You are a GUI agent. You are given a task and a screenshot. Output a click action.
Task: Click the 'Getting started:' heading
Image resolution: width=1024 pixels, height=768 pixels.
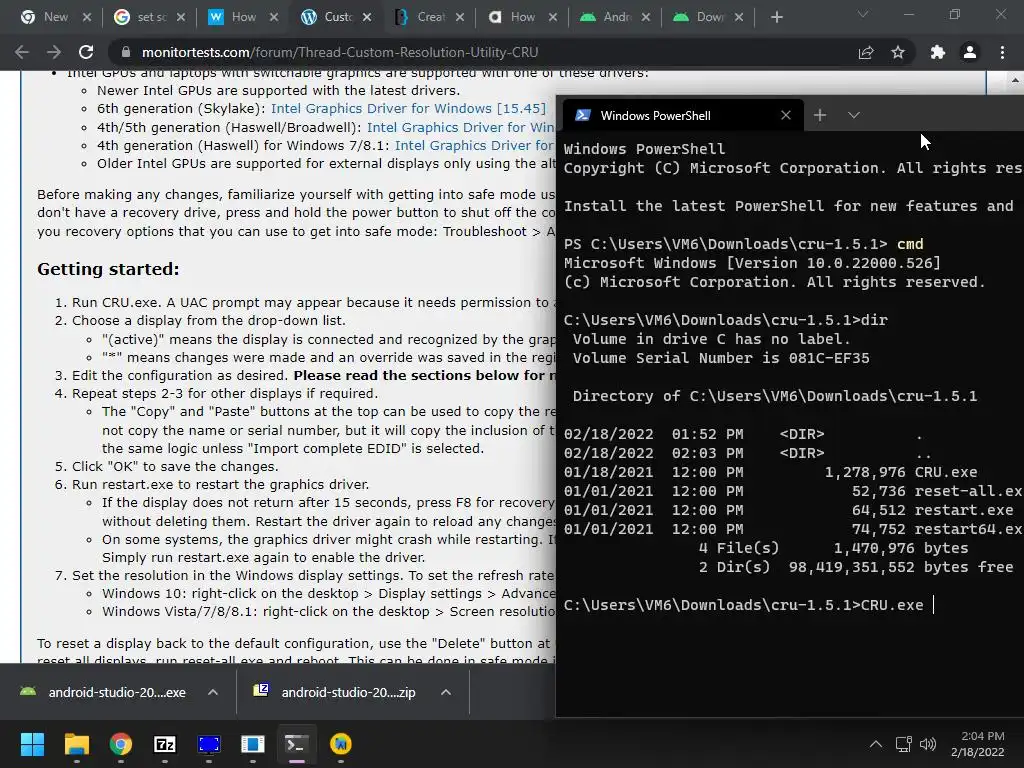(108, 269)
